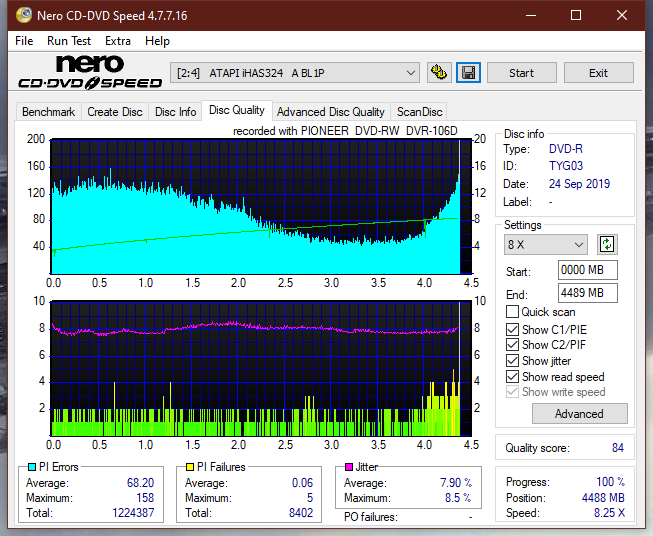653x536 pixels.
Task: Click the magenta Jitter legend swatch
Action: click(349, 467)
